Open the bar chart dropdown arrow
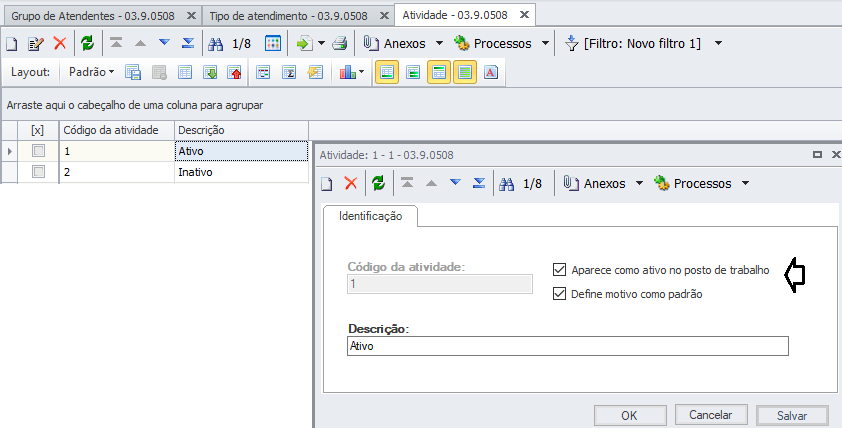The image size is (842, 428). point(361,72)
